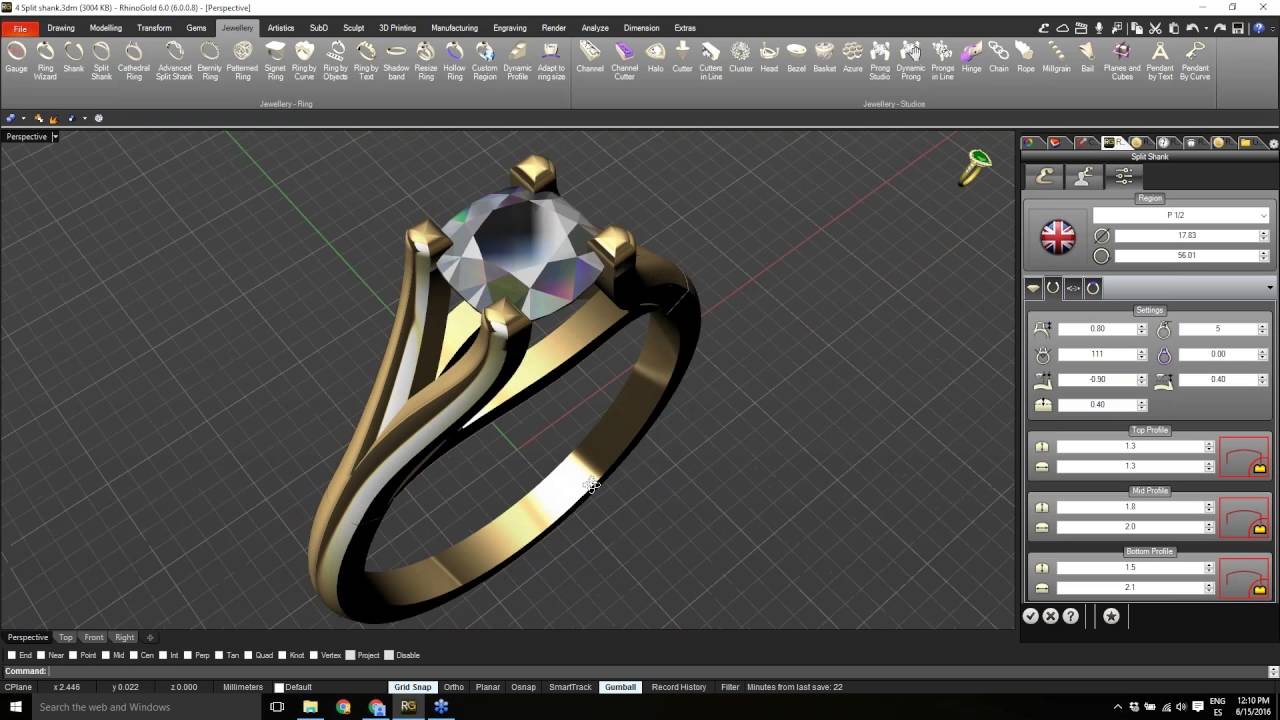Image resolution: width=1280 pixels, height=720 pixels.
Task: Expand the dropdown arrow beside shank section tabs
Action: pyautogui.click(x=1270, y=288)
